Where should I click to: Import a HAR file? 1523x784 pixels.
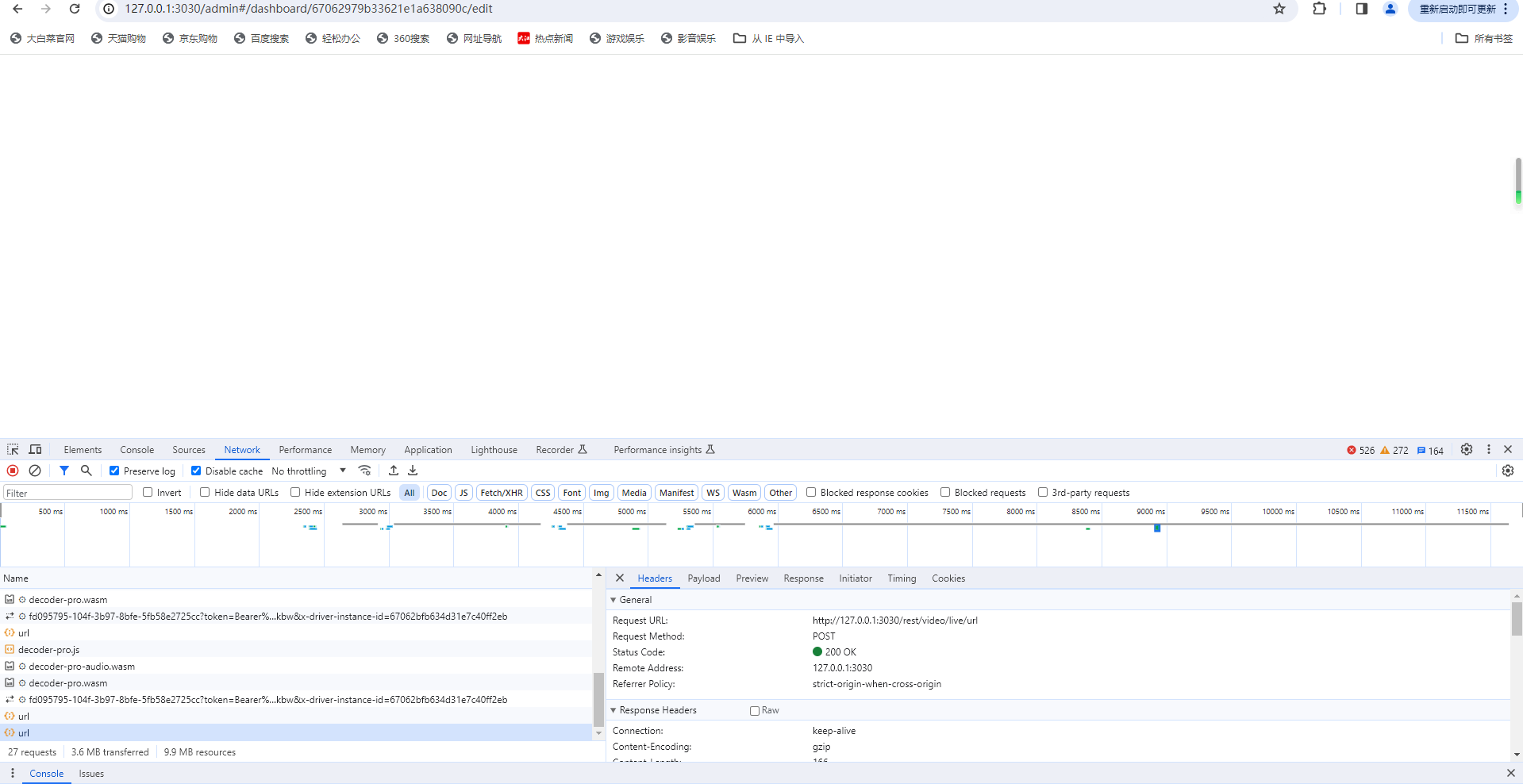[x=394, y=471]
